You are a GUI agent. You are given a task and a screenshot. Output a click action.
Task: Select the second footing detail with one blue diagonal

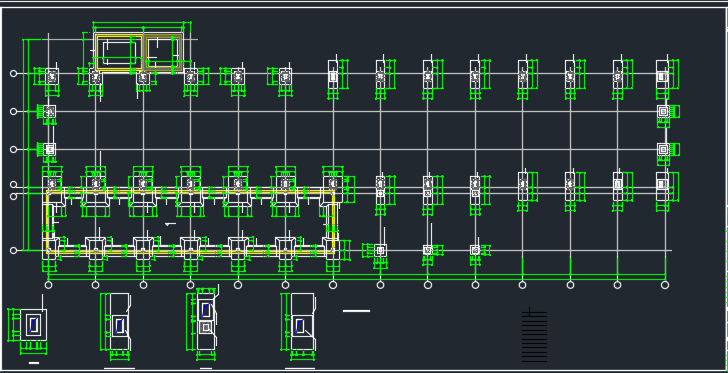pos(120,321)
